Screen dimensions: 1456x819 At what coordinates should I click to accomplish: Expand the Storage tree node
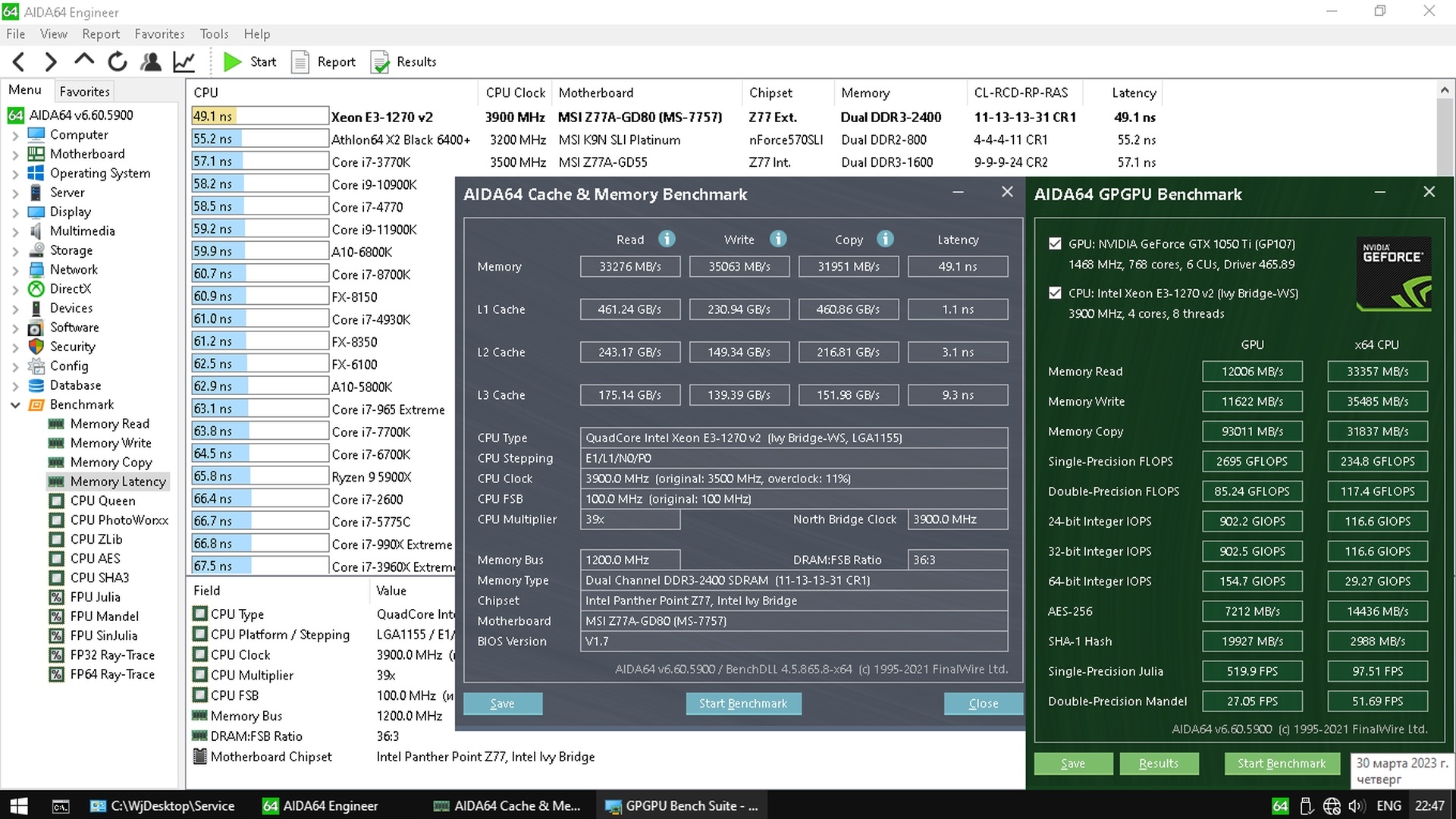[15, 251]
